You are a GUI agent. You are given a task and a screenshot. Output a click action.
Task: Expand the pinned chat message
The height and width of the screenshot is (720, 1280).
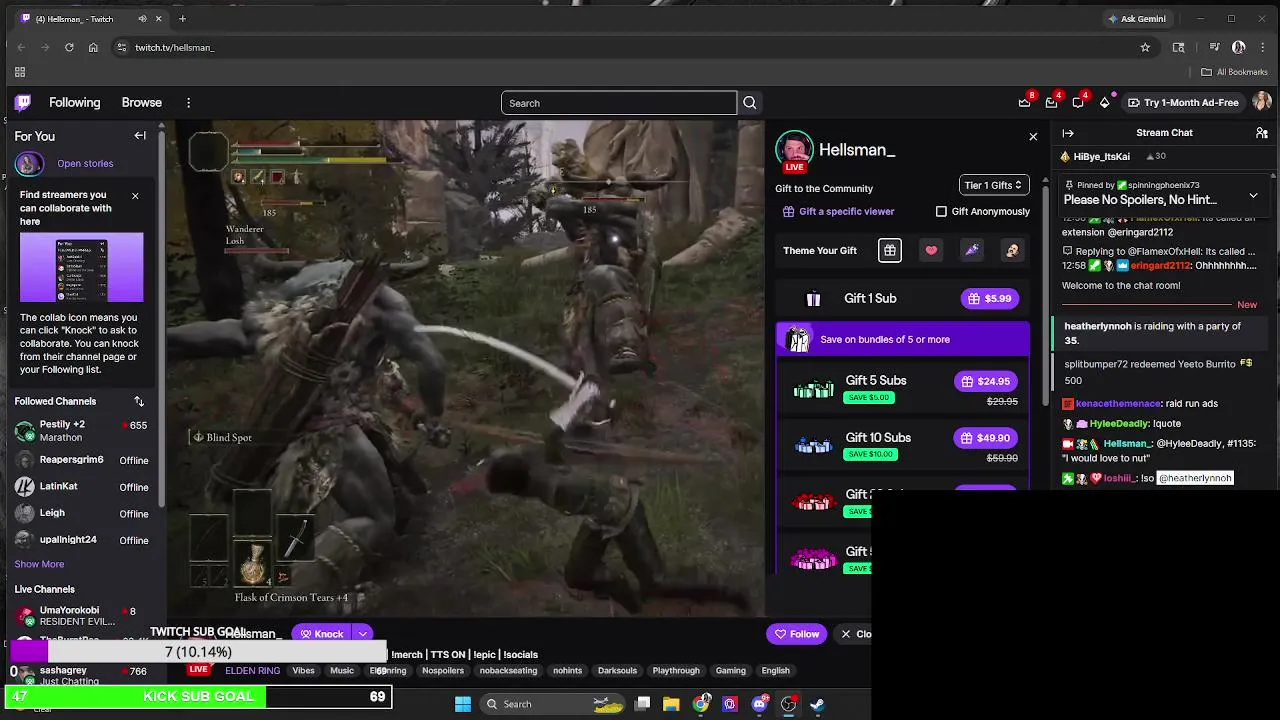[1253, 195]
